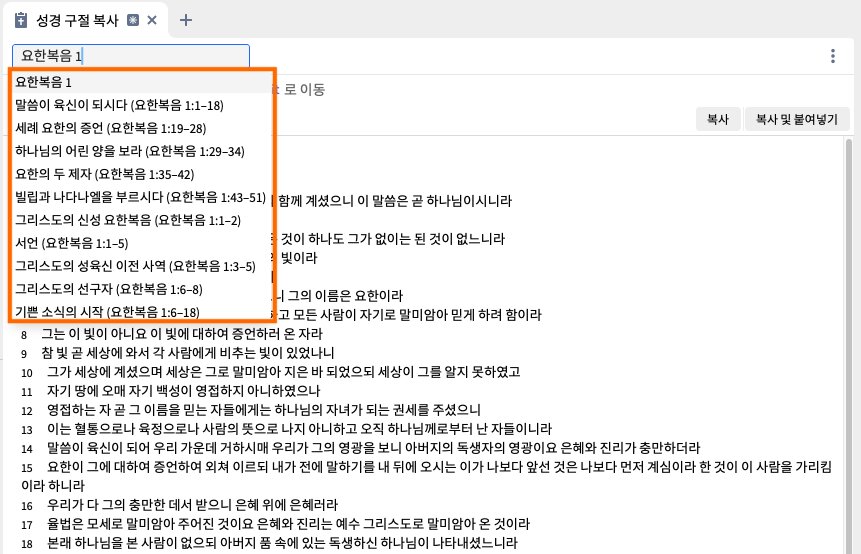Click verse 10 text 그가 세상에 계셨으며
The image size is (861, 554).
[x=283, y=372]
